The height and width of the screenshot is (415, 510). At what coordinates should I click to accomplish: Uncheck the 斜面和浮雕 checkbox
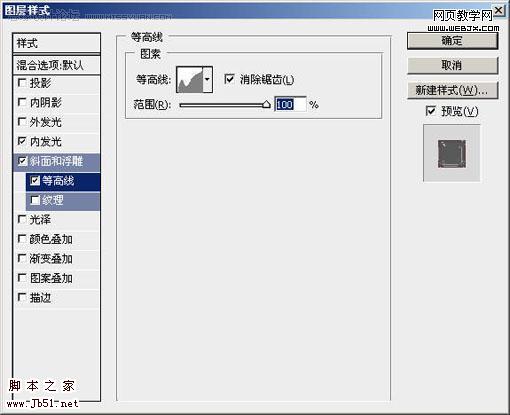[x=22, y=161]
